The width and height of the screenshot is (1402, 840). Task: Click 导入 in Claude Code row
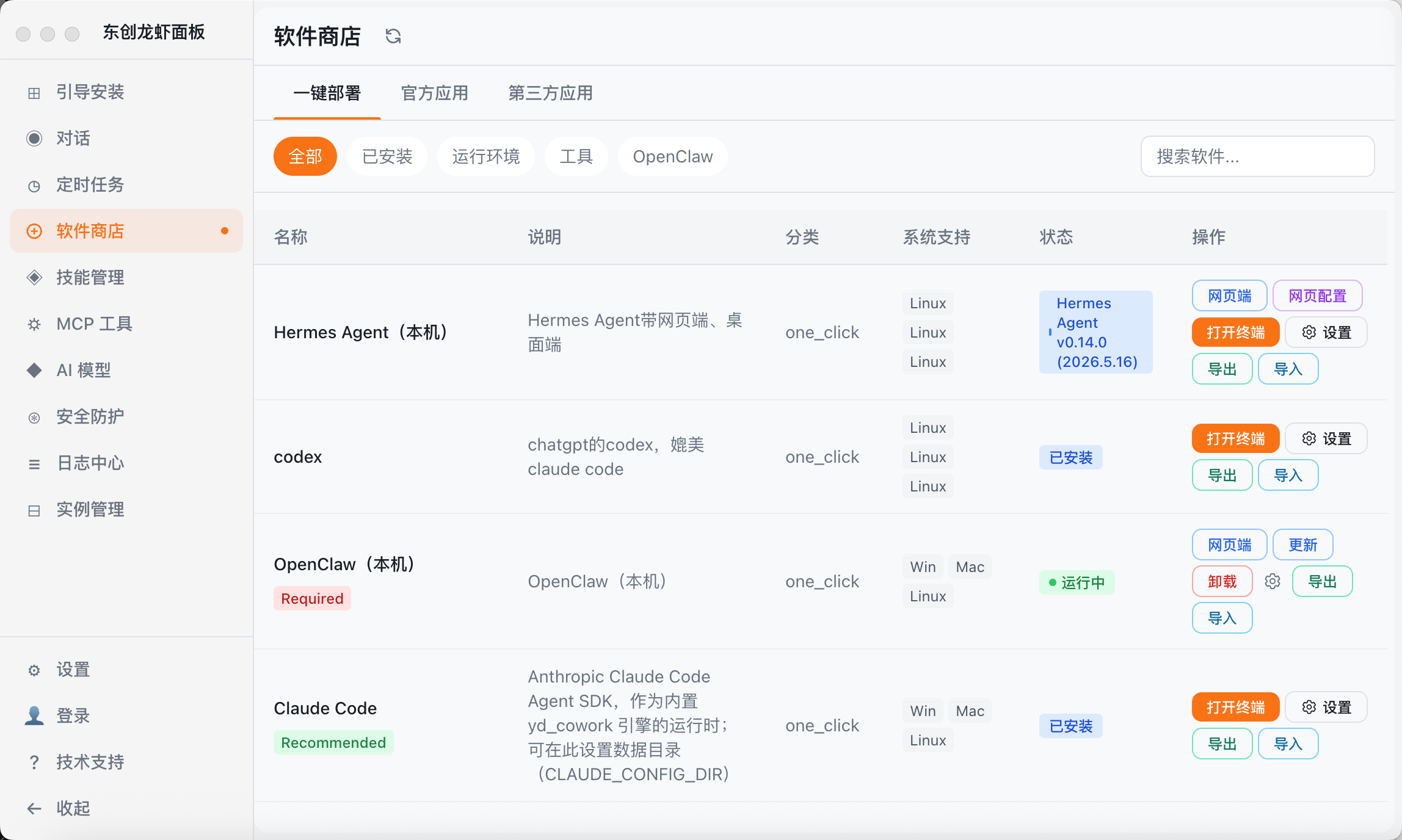click(x=1288, y=744)
